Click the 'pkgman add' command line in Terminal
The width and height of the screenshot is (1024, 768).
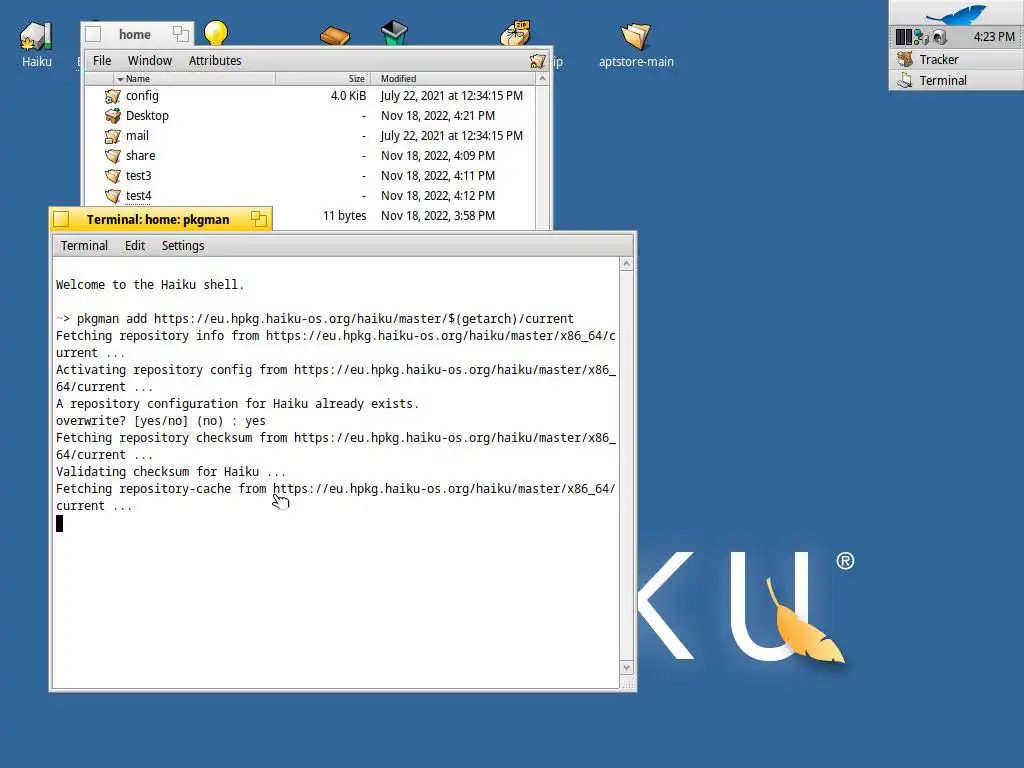pyautogui.click(x=315, y=319)
